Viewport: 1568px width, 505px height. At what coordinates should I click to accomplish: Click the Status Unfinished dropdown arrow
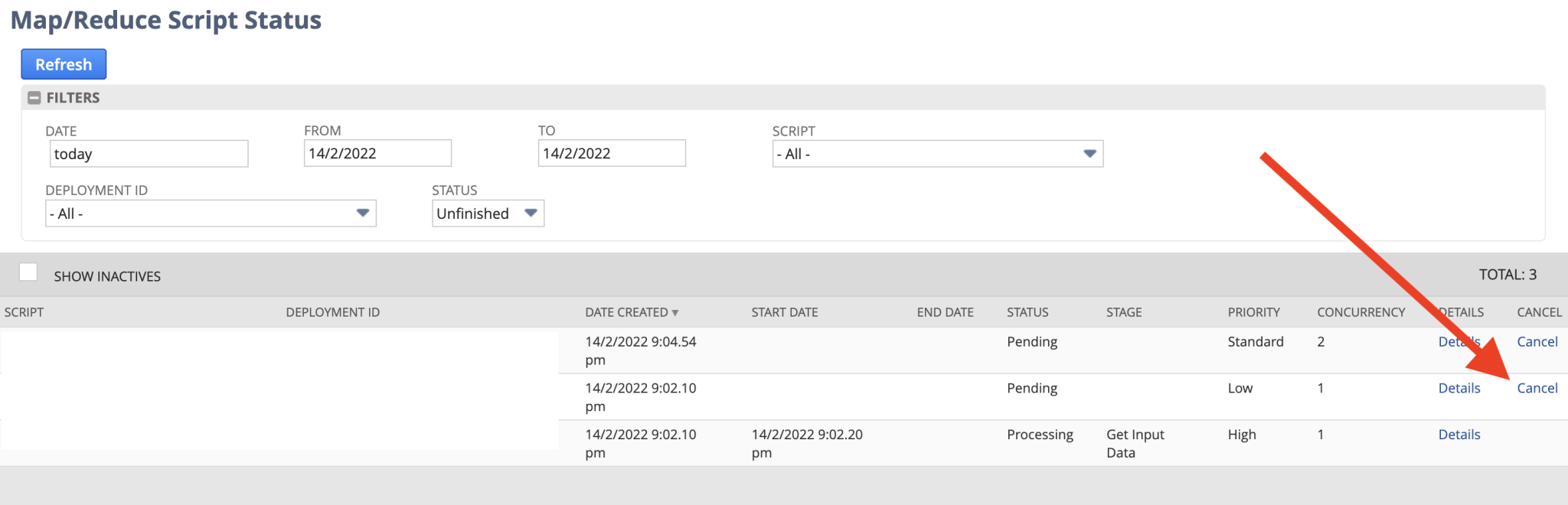coord(531,213)
